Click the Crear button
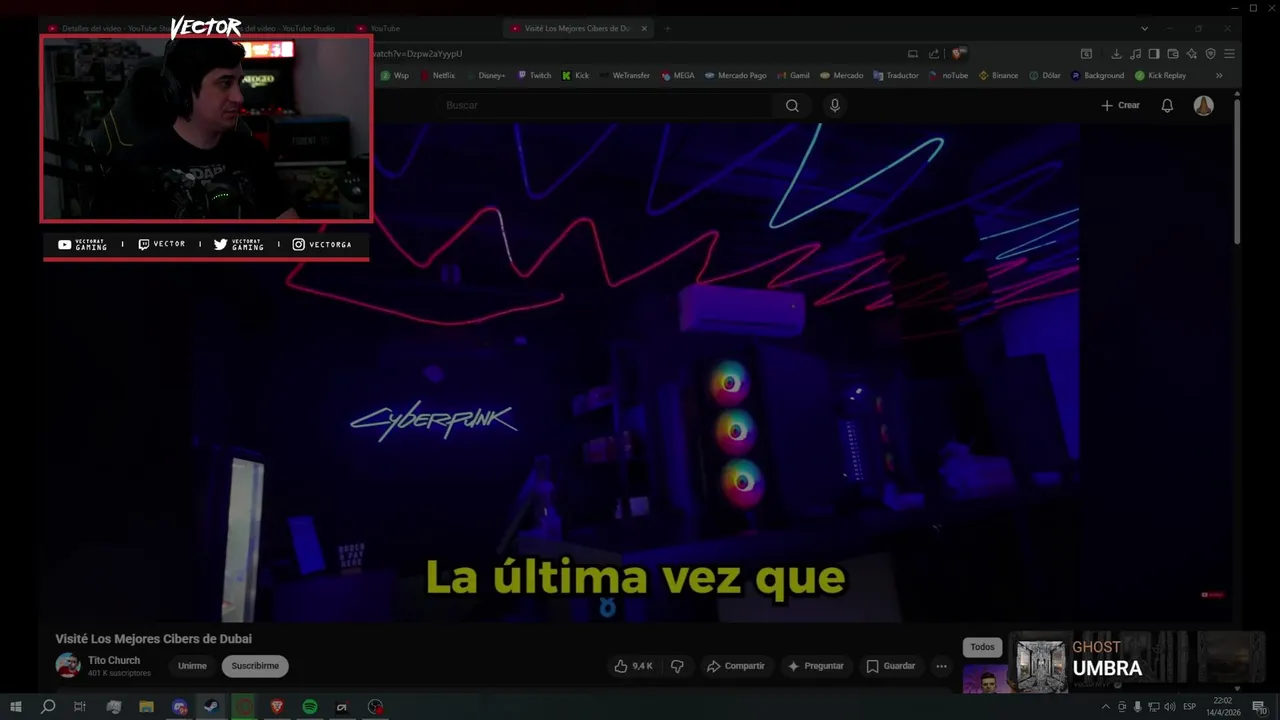 coord(1120,105)
